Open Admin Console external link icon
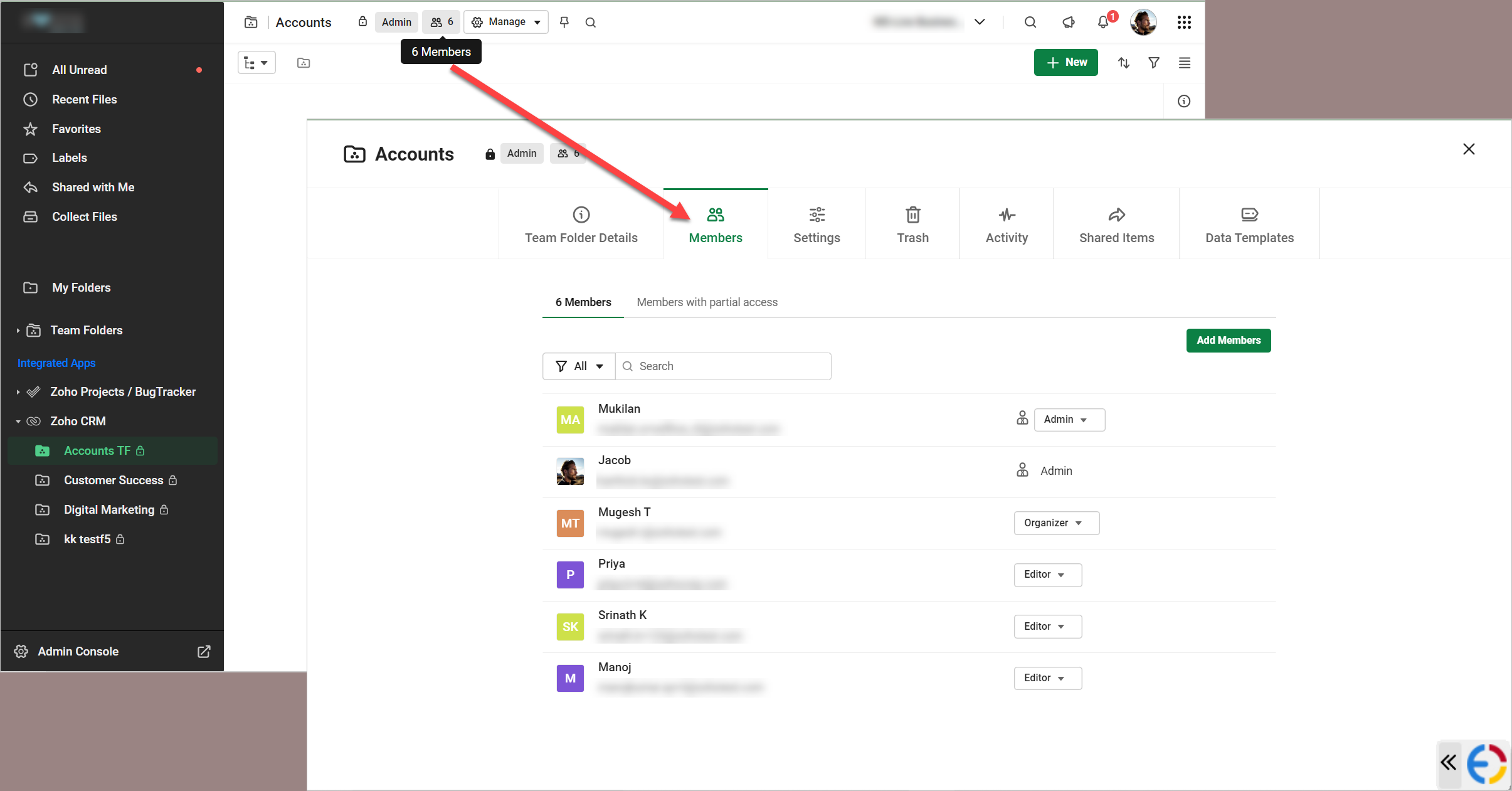 click(x=204, y=651)
